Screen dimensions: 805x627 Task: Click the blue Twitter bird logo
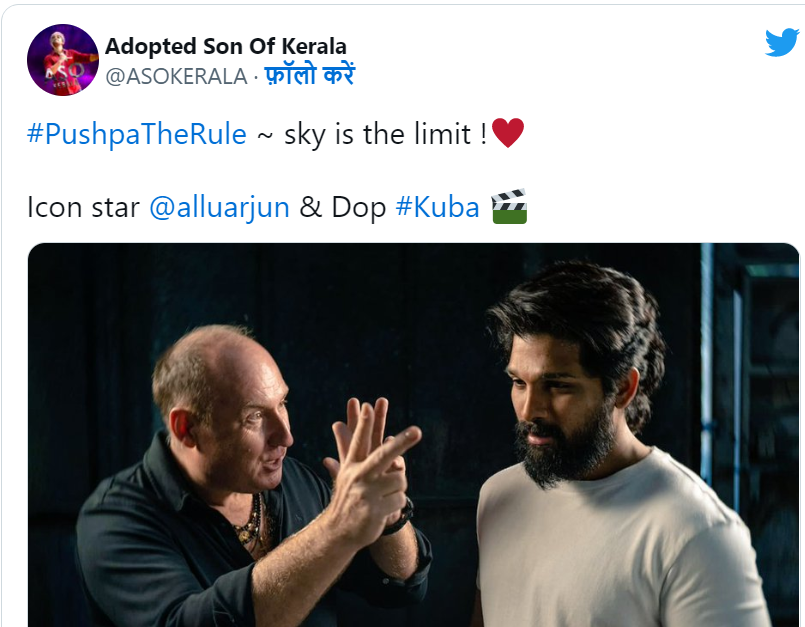coord(782,42)
